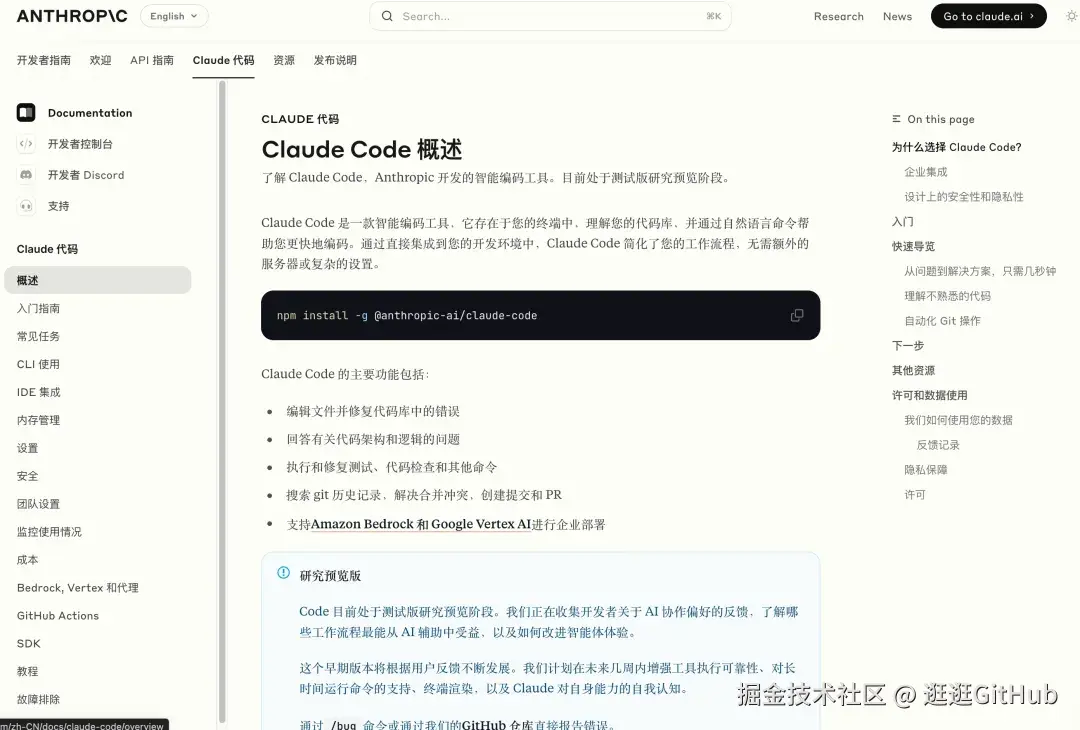Open 内存管理 in the sidebar
The height and width of the screenshot is (730, 1080).
(x=39, y=420)
